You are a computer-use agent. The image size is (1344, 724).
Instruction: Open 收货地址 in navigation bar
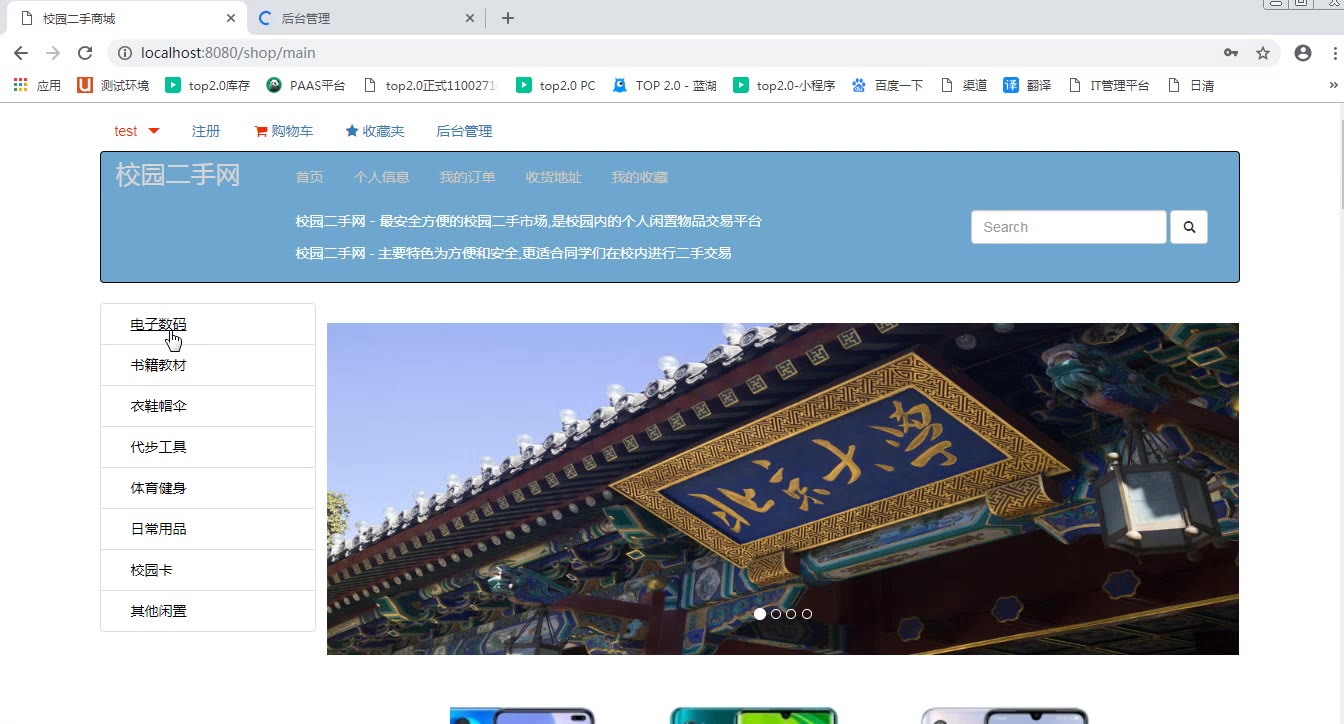point(553,177)
